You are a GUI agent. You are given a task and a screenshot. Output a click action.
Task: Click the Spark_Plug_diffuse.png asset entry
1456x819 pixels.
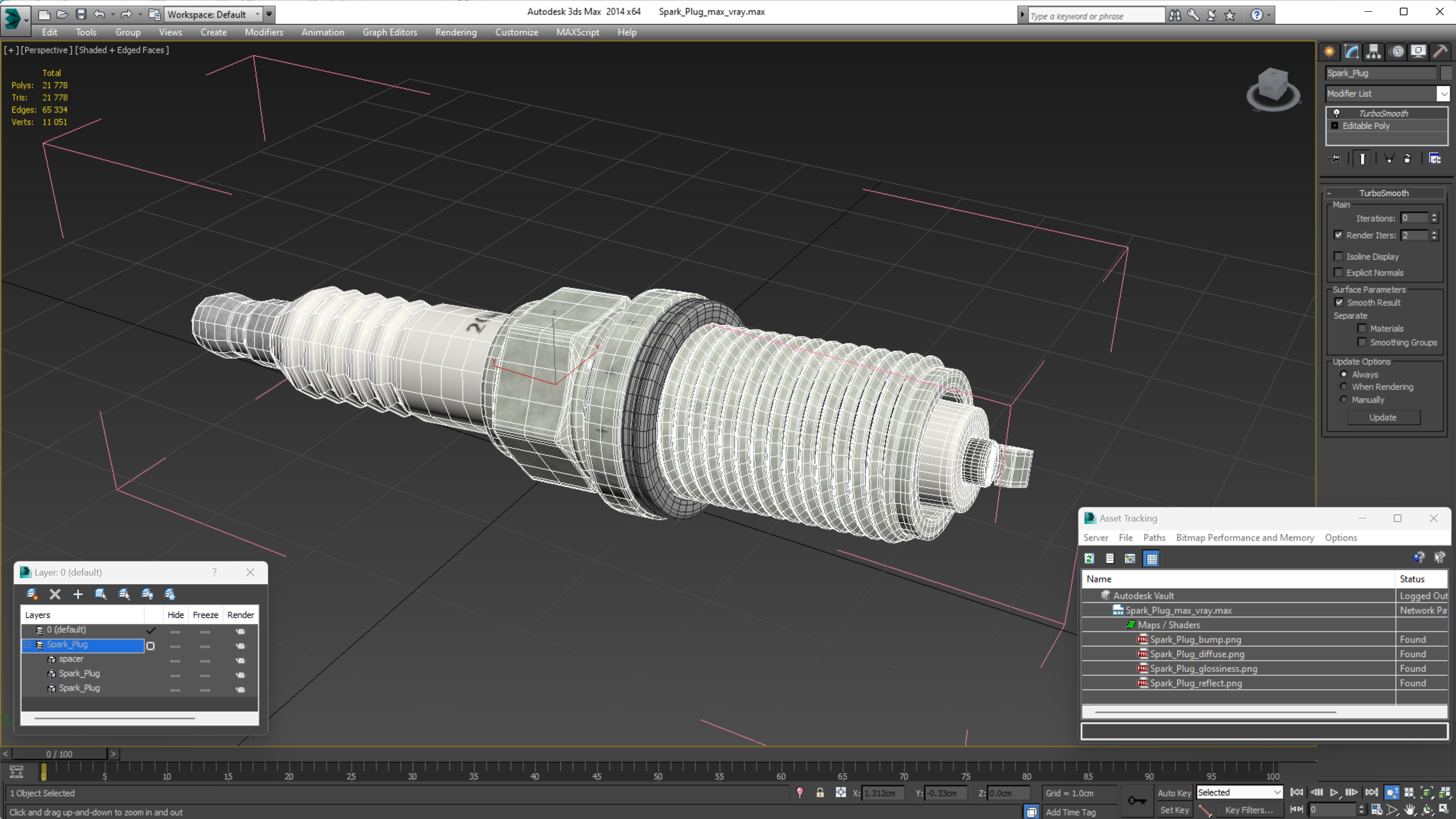click(1198, 653)
